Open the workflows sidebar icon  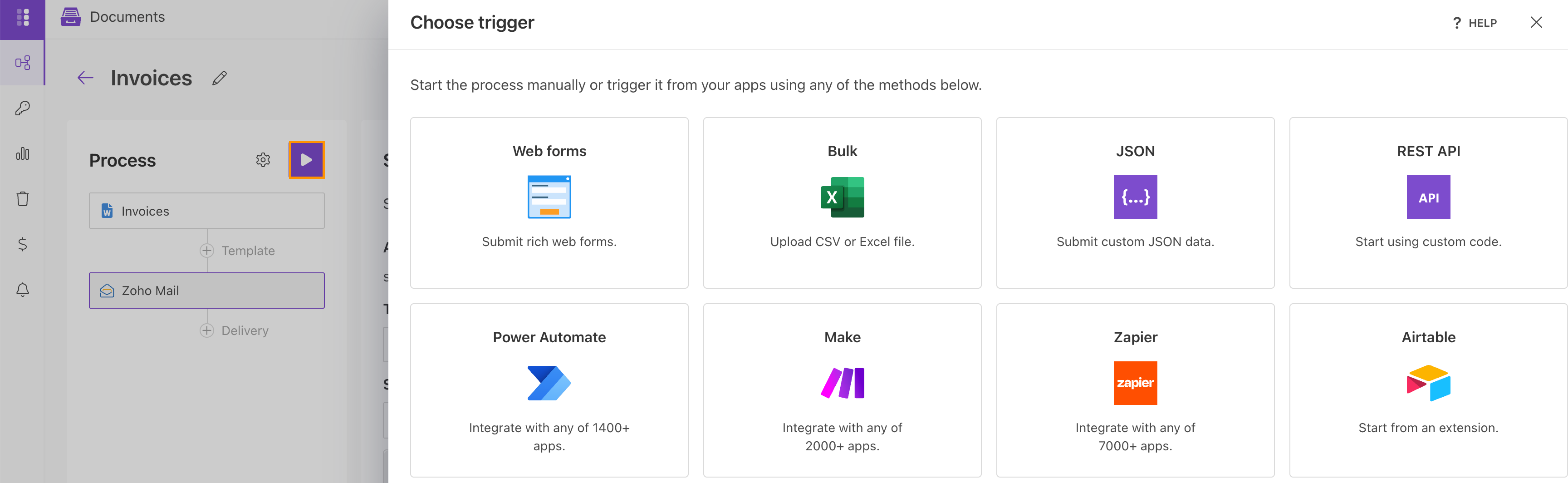pos(23,63)
